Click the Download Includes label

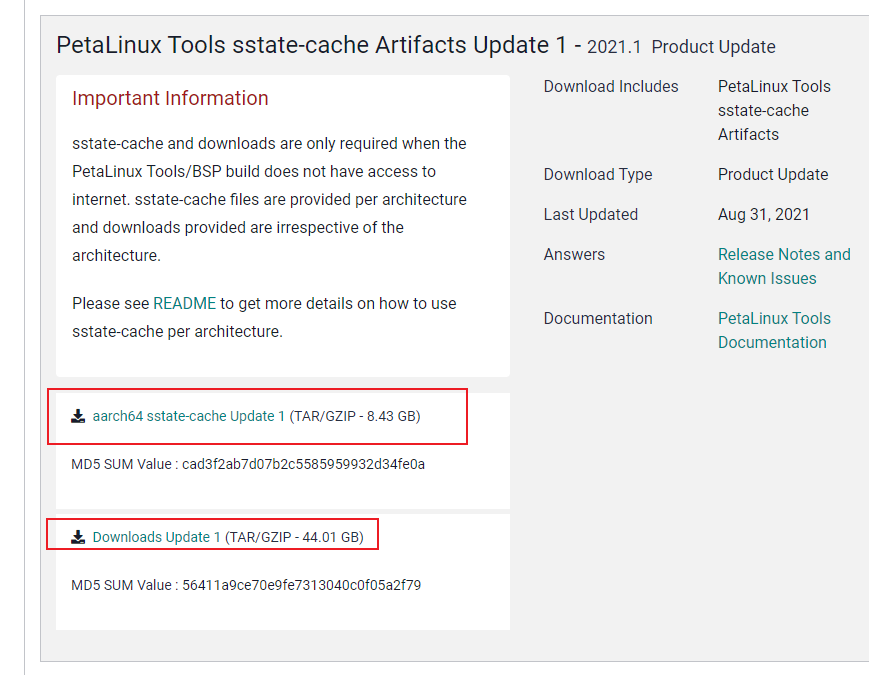610,86
